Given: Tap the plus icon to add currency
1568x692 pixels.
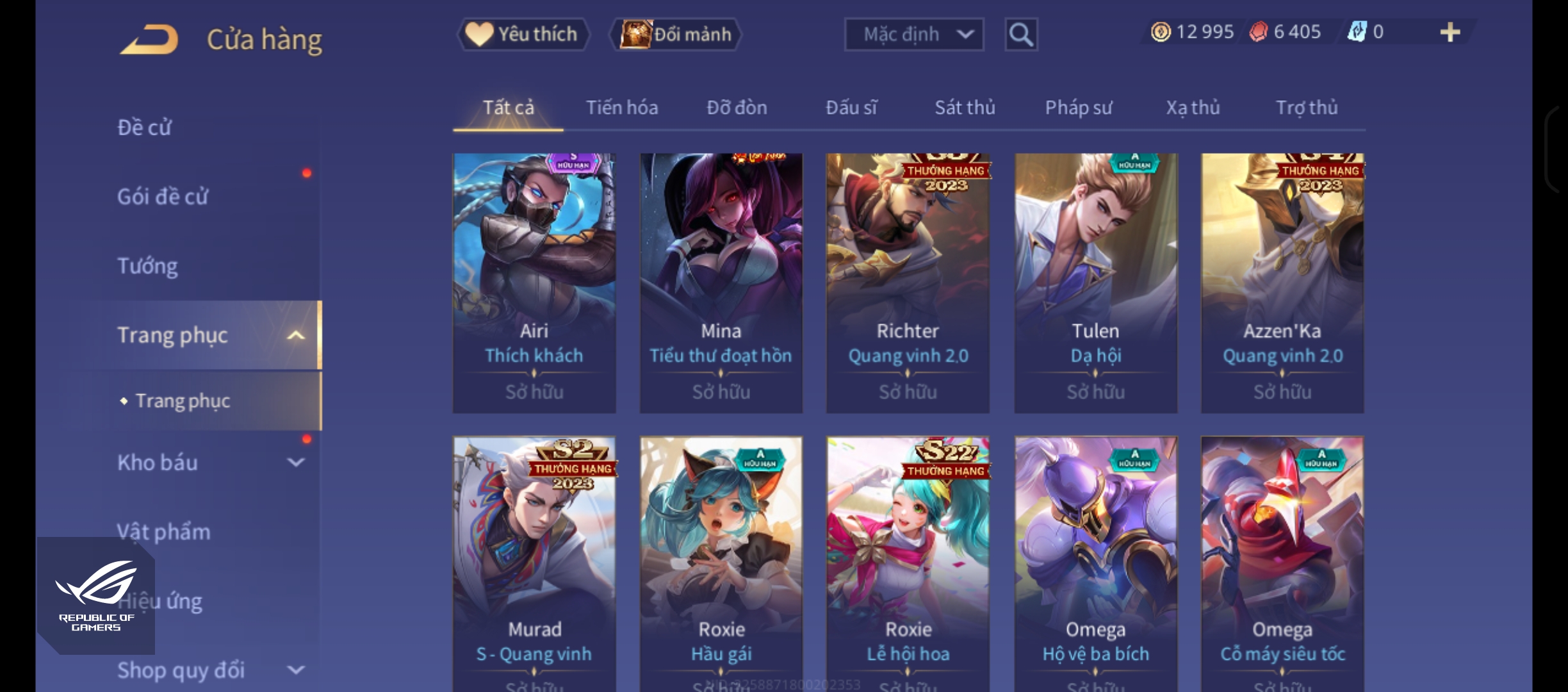Looking at the screenshot, I should pyautogui.click(x=1450, y=32).
